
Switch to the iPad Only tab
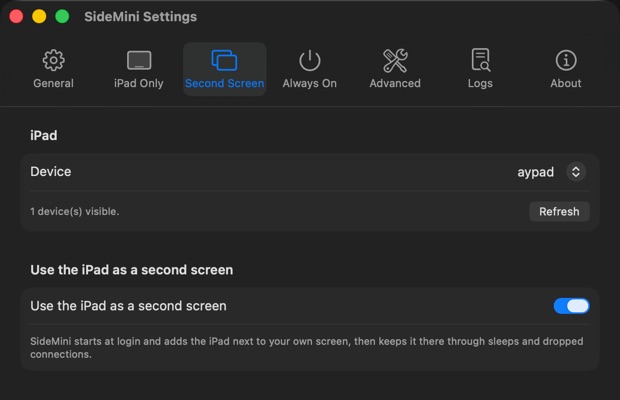click(139, 69)
